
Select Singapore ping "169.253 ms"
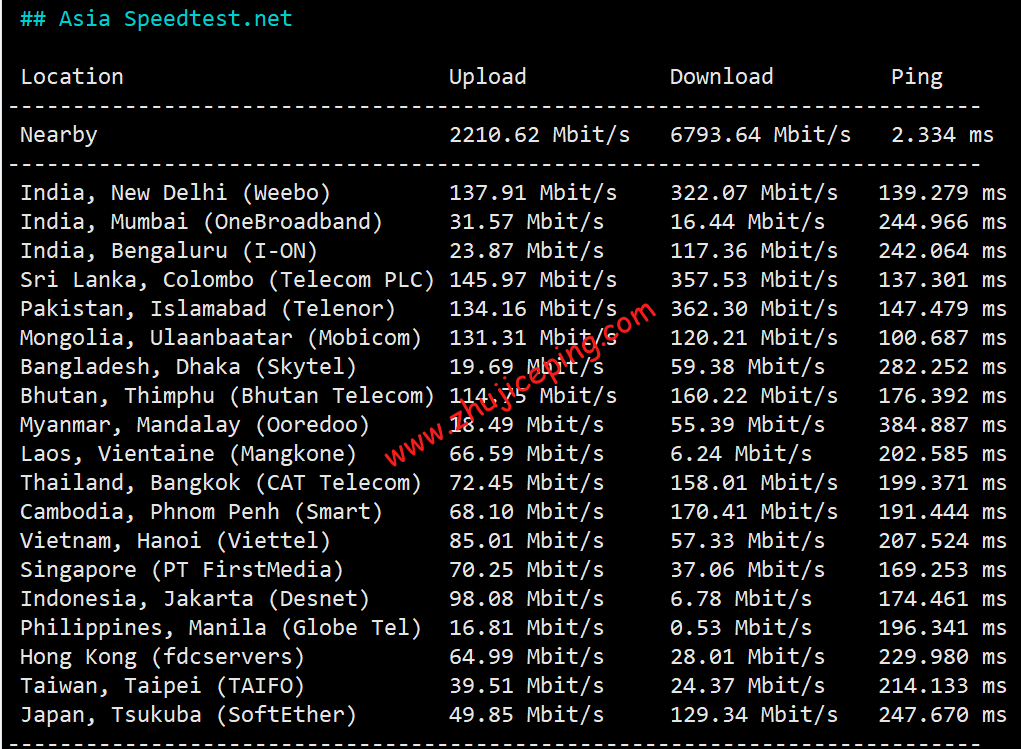942,570
